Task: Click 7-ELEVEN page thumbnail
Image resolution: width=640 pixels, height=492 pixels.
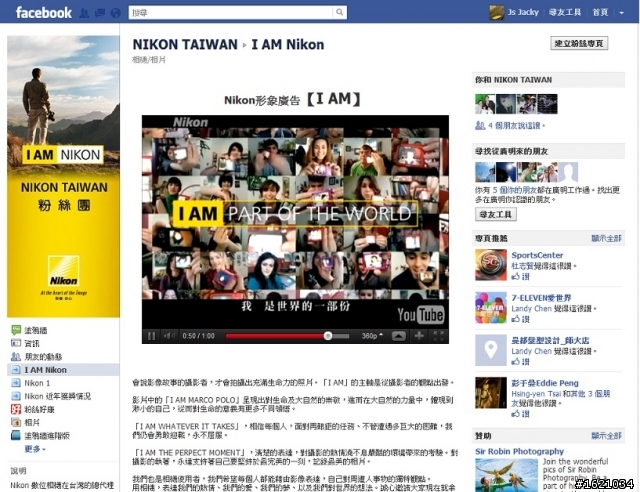Action: (x=491, y=307)
